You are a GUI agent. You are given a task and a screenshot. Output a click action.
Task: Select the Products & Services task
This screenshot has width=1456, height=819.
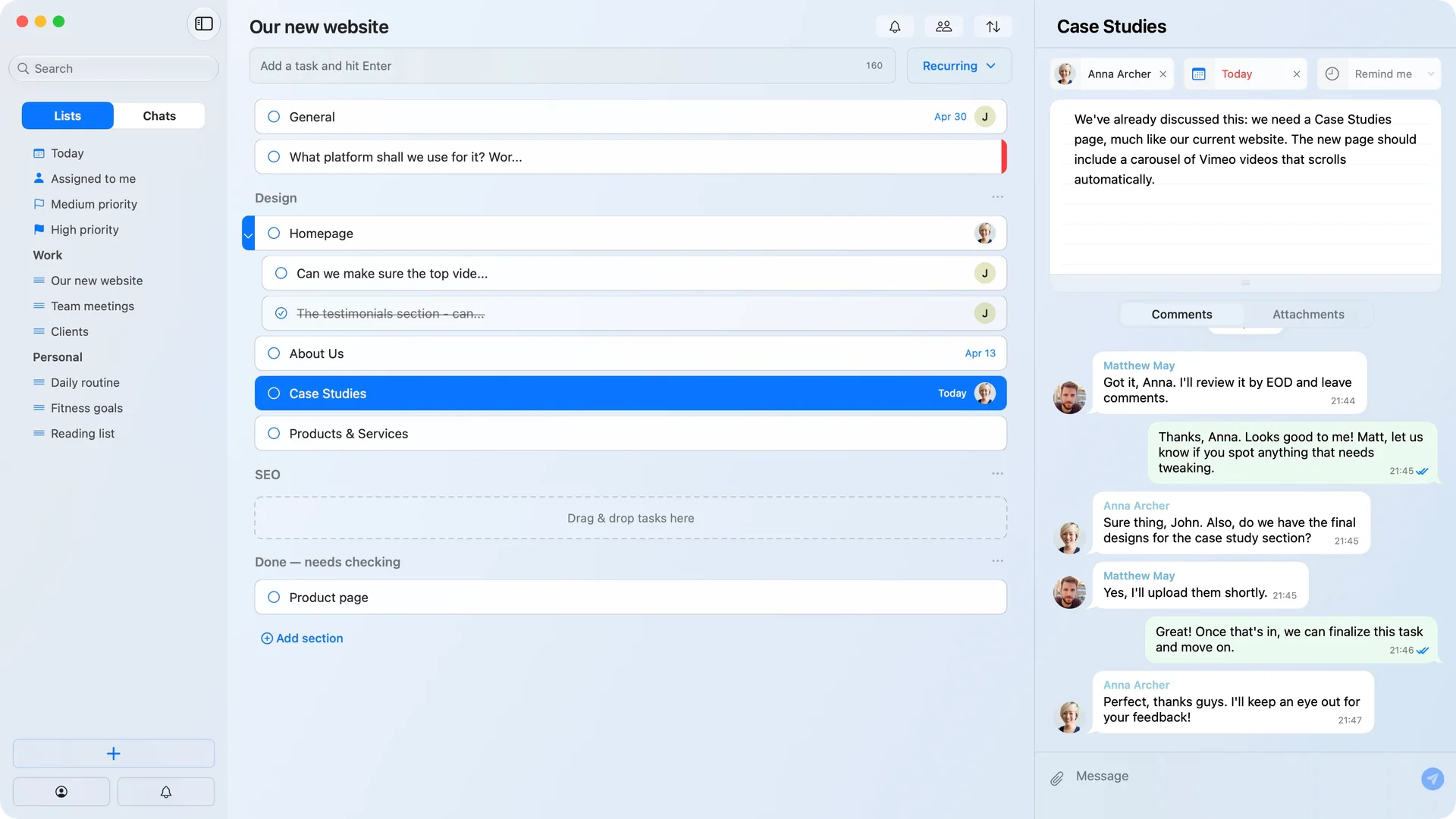(631, 434)
